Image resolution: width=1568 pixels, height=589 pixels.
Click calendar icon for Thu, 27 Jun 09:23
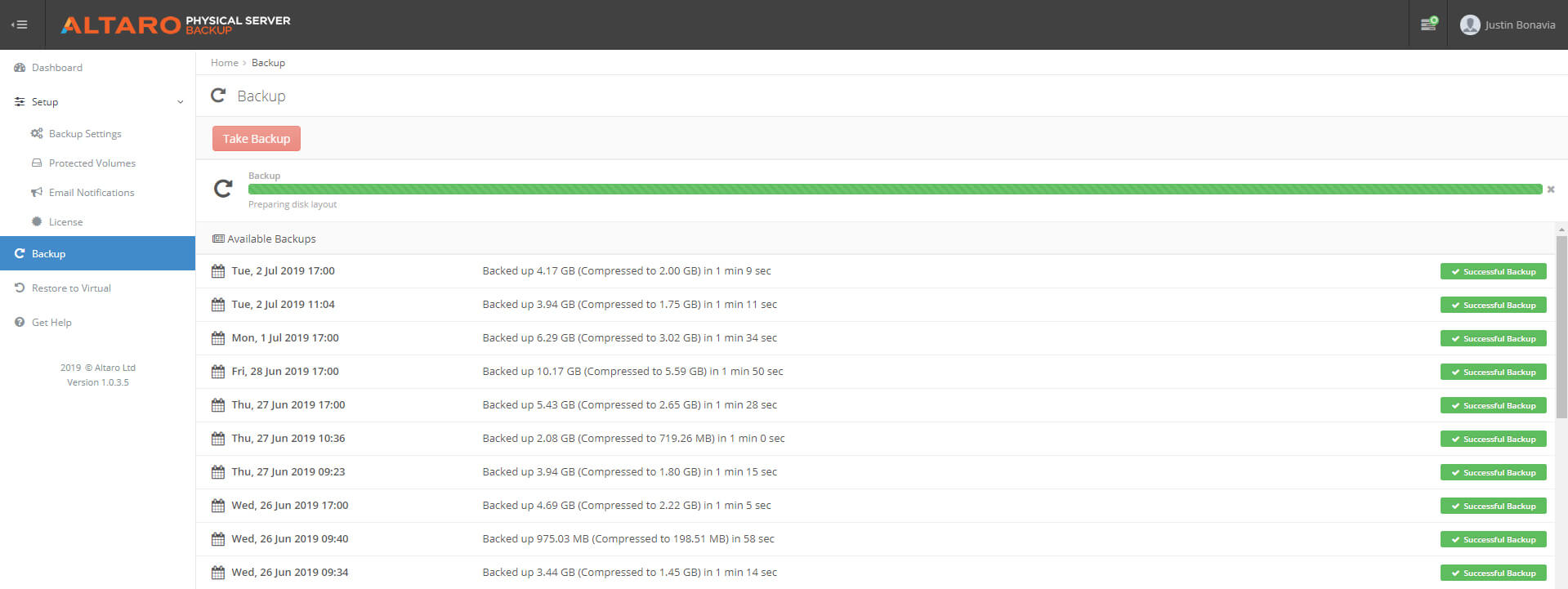pos(218,472)
